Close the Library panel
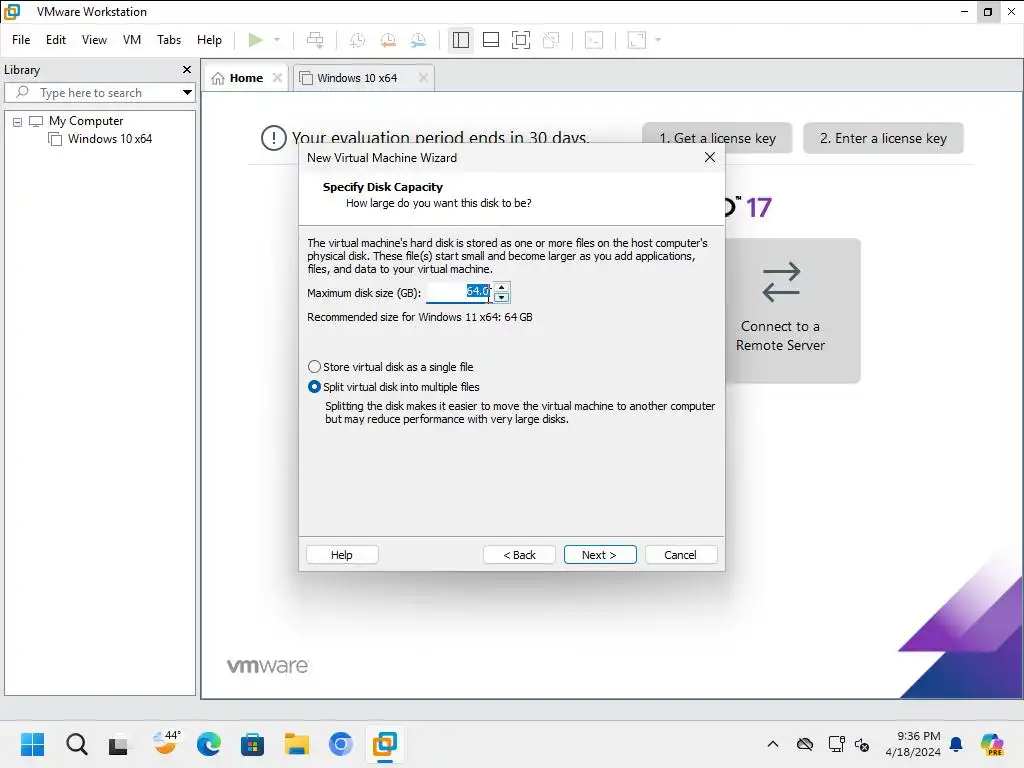This screenshot has width=1024, height=768. tap(187, 69)
